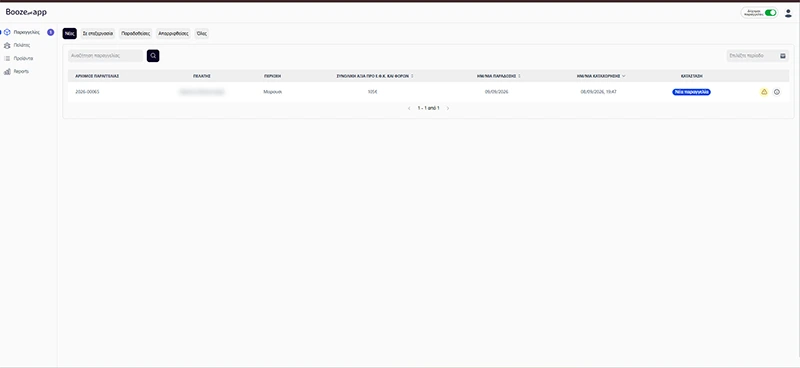Open the Reports sidebar item
800x368 pixels.
[21, 71]
